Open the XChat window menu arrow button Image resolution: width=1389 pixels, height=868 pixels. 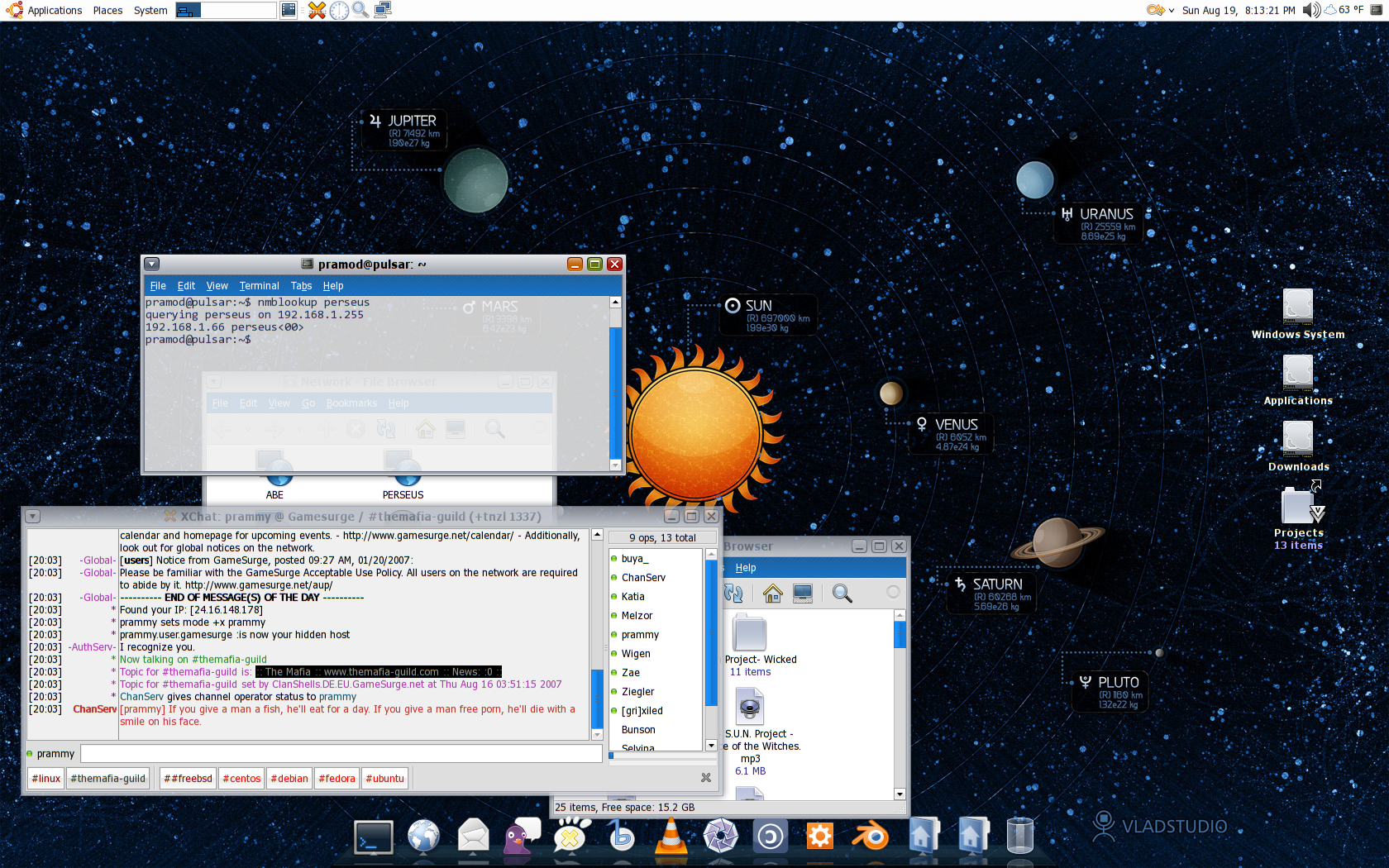[32, 517]
